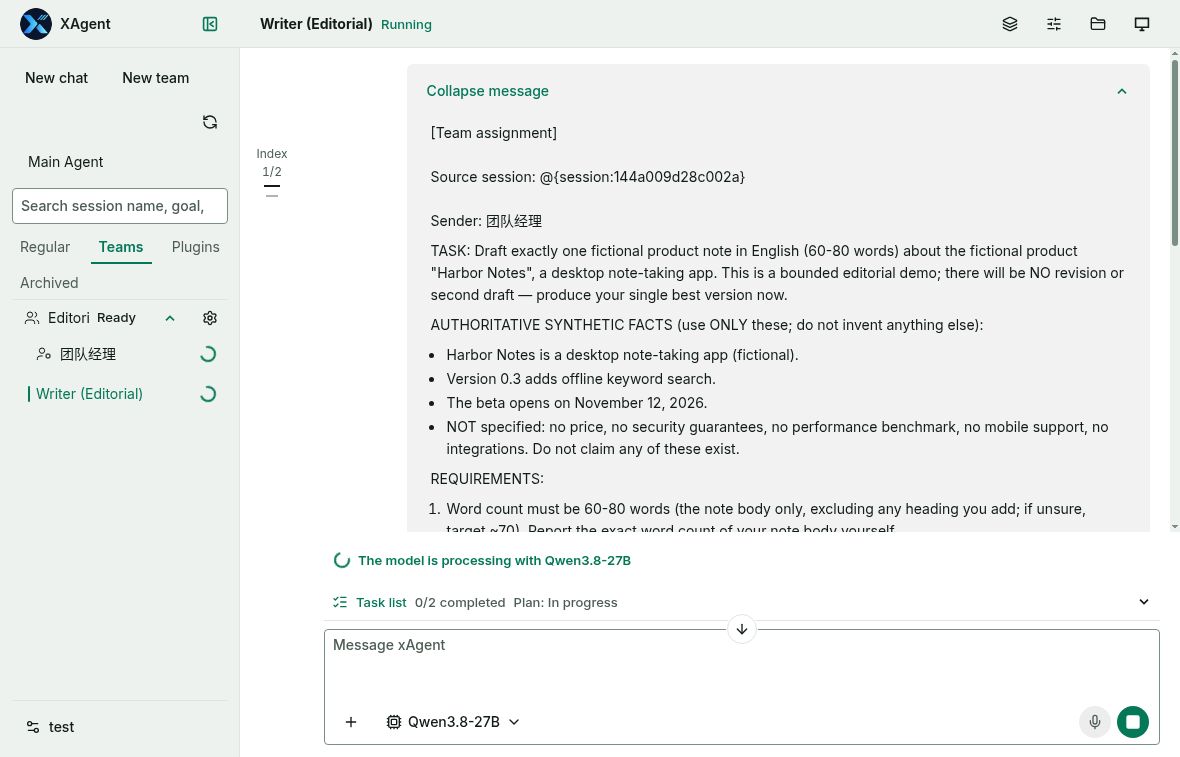1180x757 pixels.
Task: Open the Qwen3.8-27B model dropdown
Action: 453,722
